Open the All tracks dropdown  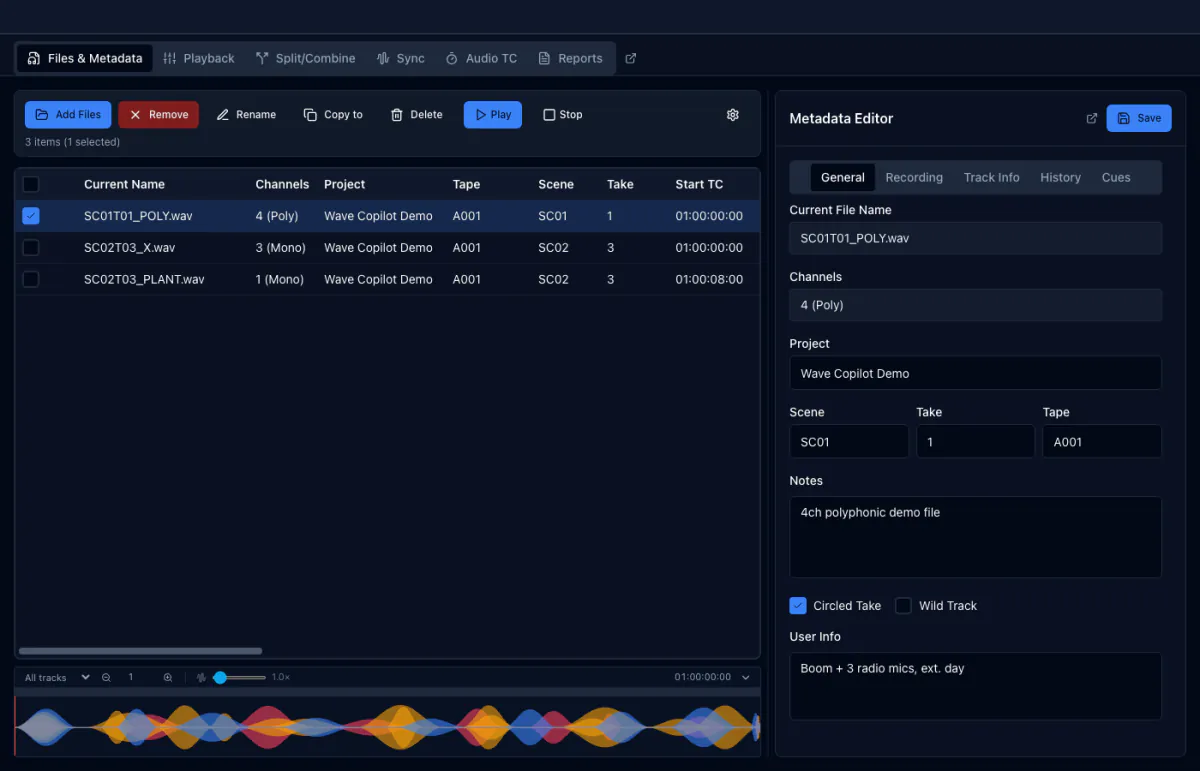(x=57, y=677)
